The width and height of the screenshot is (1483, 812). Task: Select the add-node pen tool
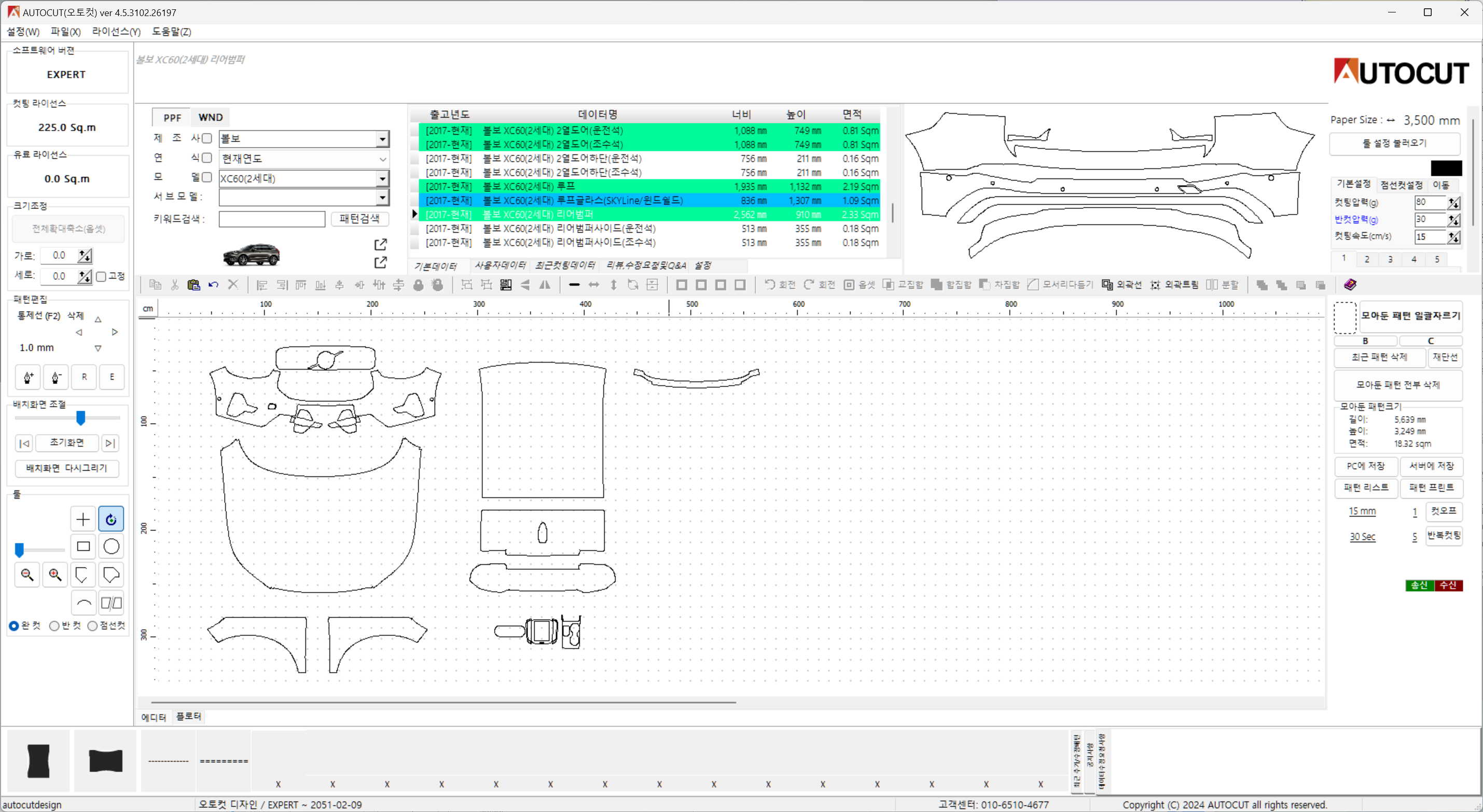(28, 377)
